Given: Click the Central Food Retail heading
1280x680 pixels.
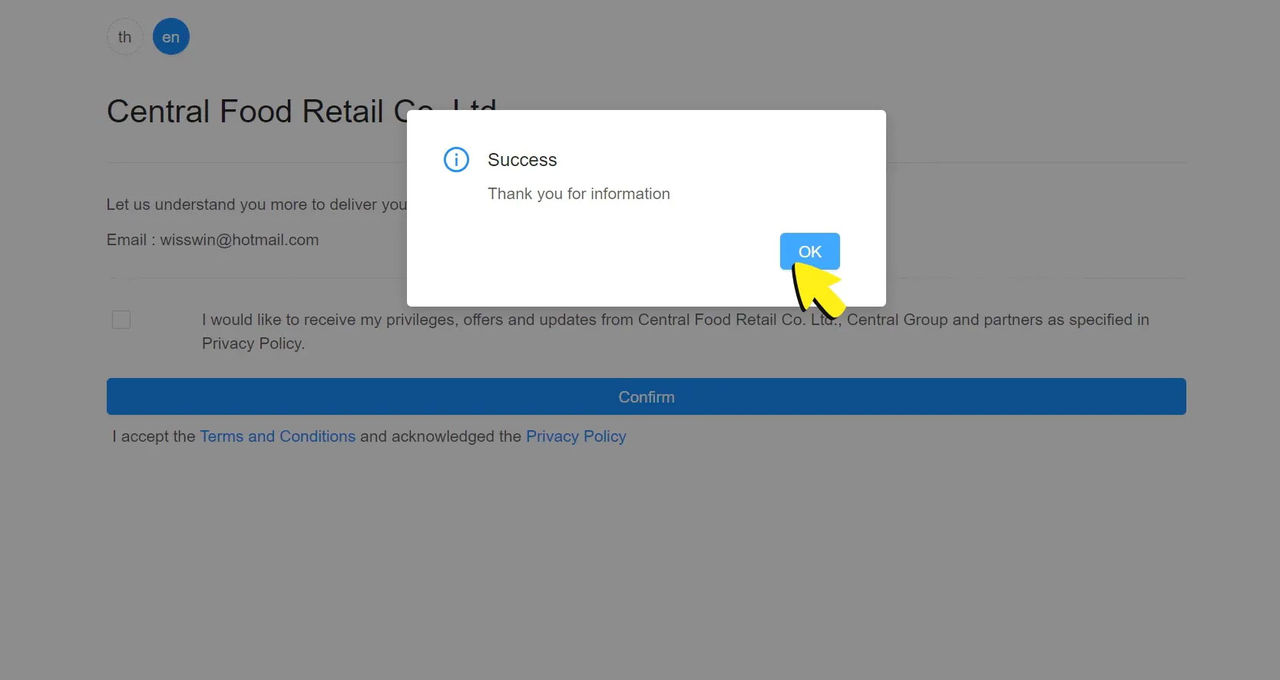Looking at the screenshot, I should click(x=302, y=111).
